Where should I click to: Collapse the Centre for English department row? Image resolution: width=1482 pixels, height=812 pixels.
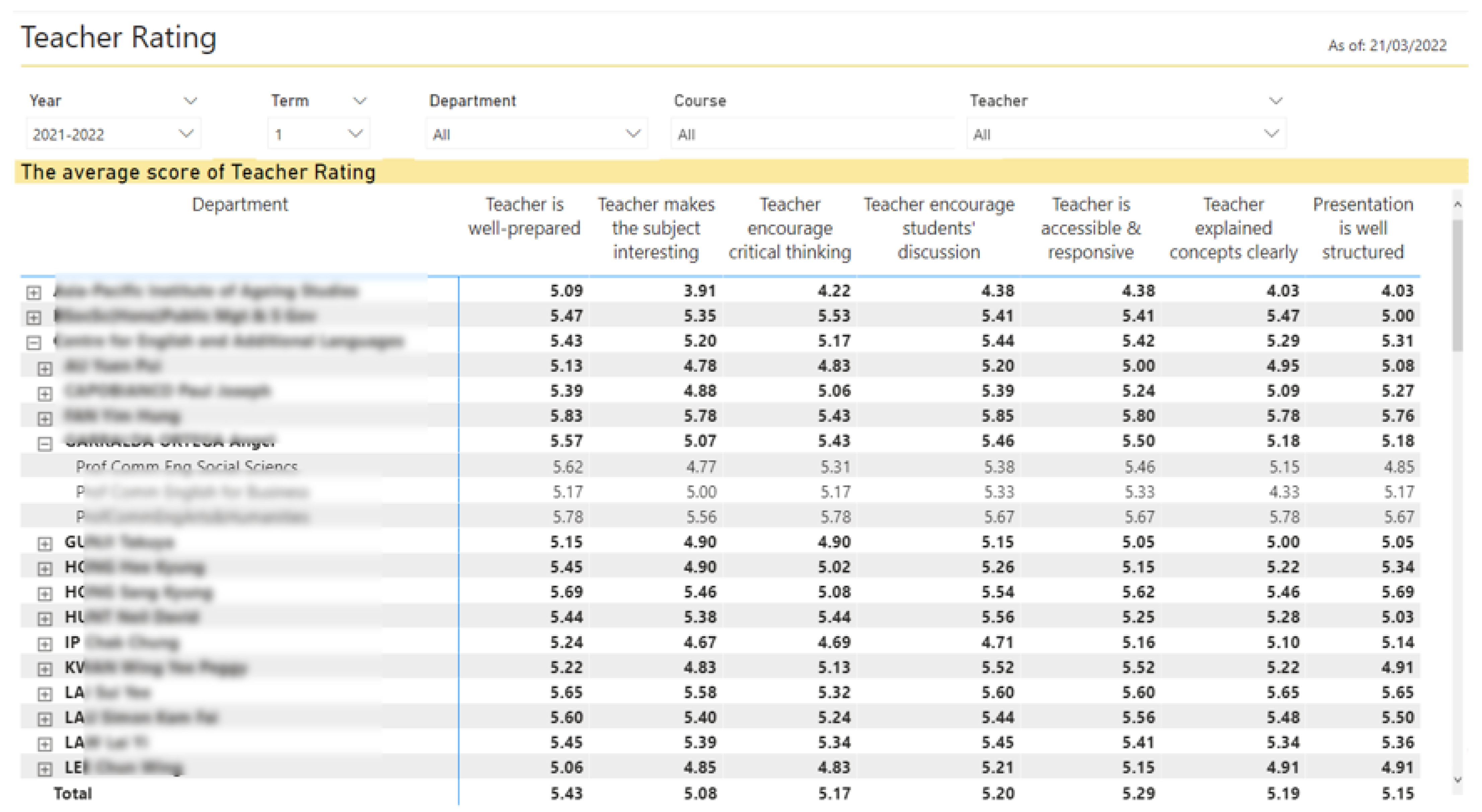34,343
